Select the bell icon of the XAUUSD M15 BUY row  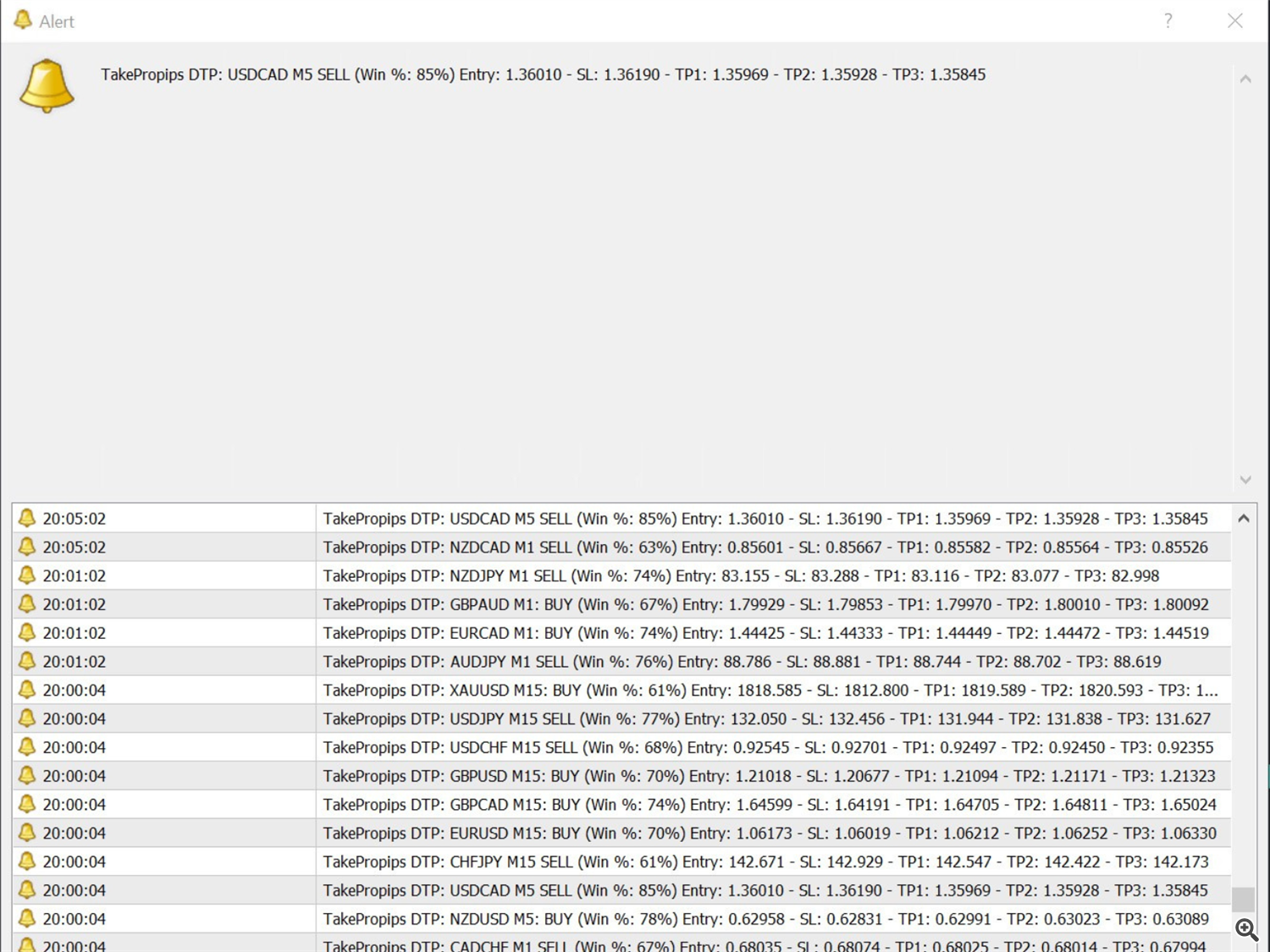click(x=27, y=690)
